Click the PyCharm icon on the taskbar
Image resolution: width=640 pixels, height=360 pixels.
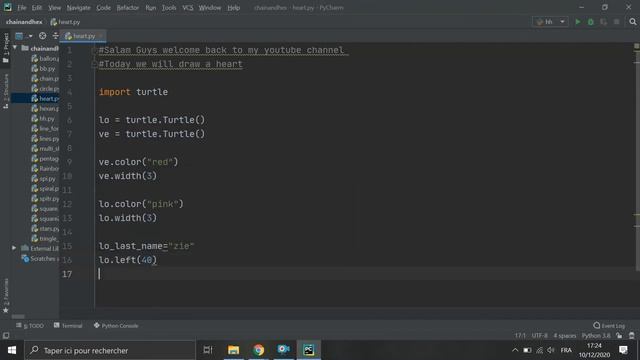pos(309,350)
